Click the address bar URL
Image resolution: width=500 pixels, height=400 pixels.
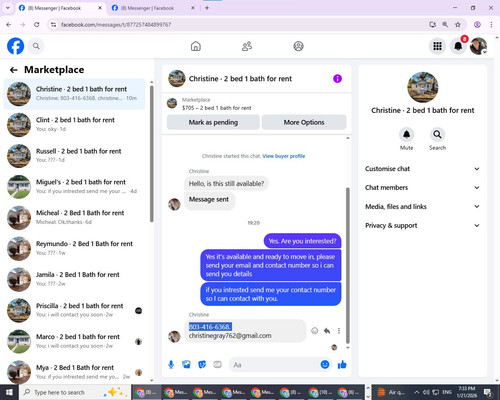tap(116, 25)
